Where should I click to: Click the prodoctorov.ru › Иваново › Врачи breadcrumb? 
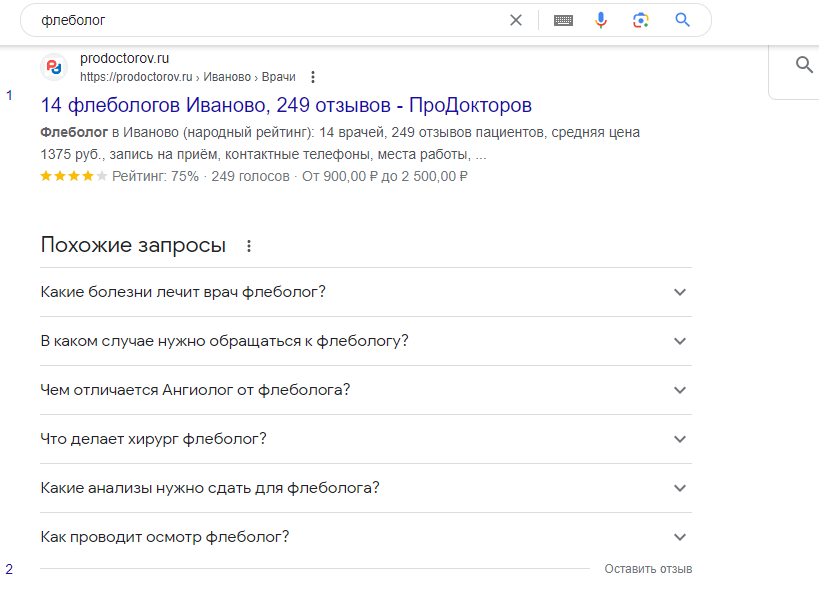coord(187,77)
